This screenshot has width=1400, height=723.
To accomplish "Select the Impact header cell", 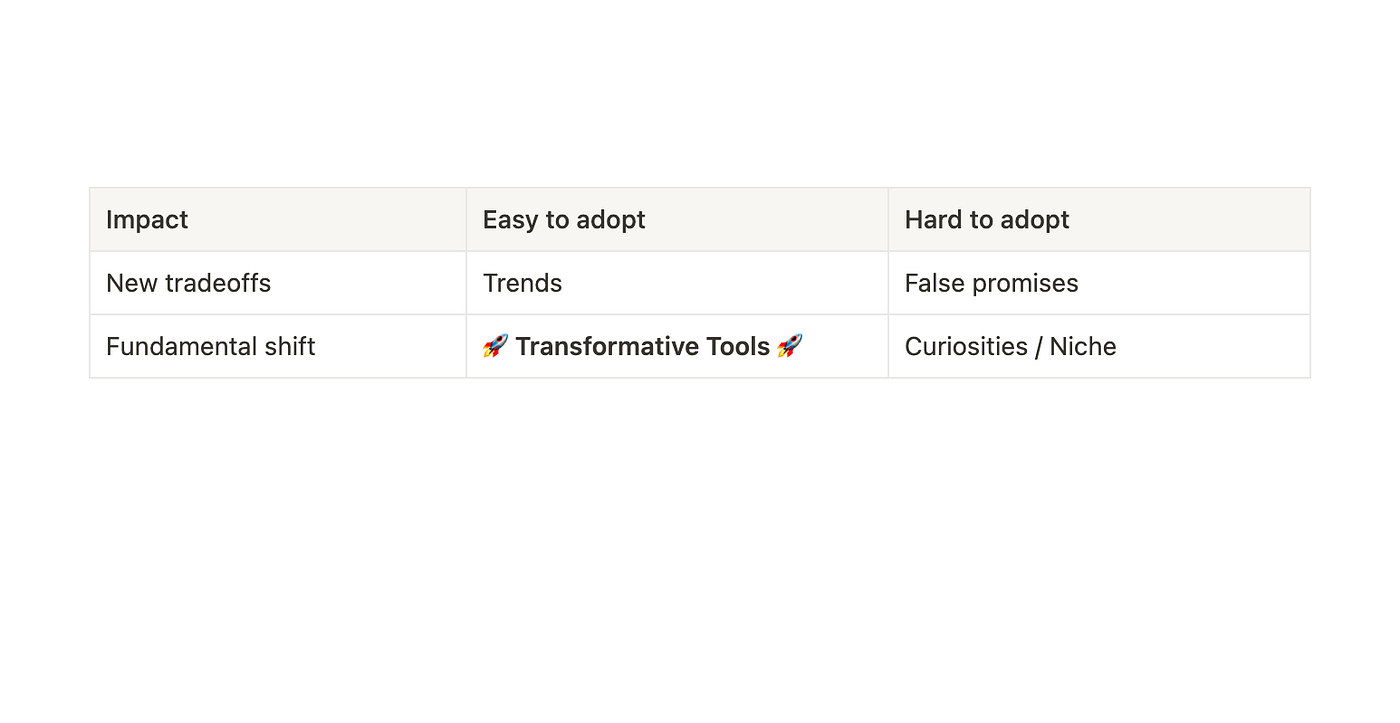I will [147, 220].
